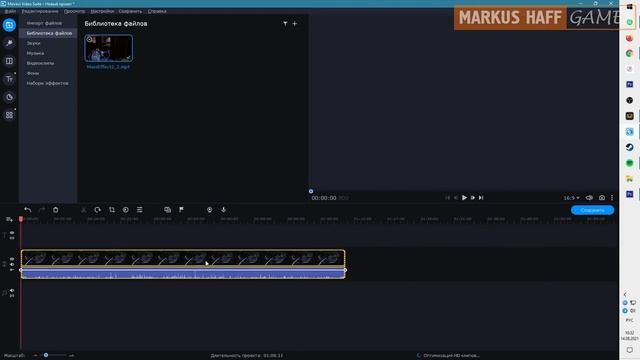This screenshot has height=360, width=640.
Task: Toggle link icon on the music track
Action: tap(12, 295)
